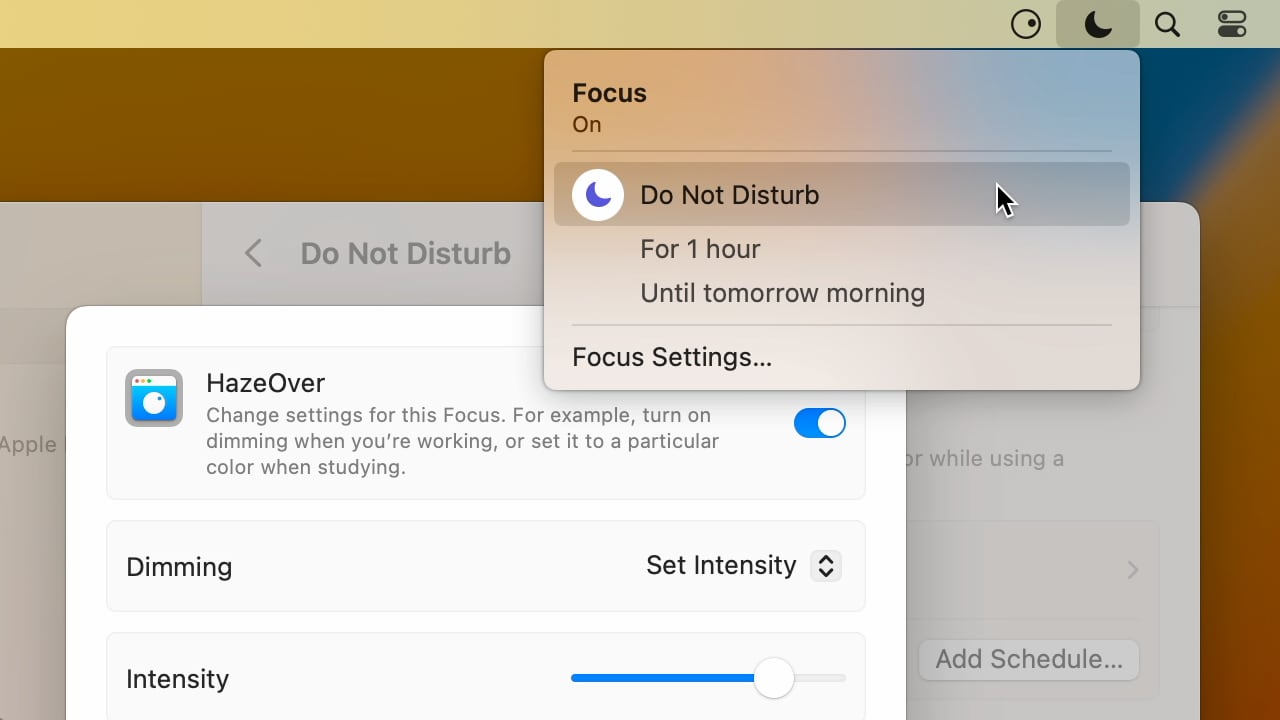Open the Focus moon icon in the menu bar
1280x720 pixels.
(1097, 24)
